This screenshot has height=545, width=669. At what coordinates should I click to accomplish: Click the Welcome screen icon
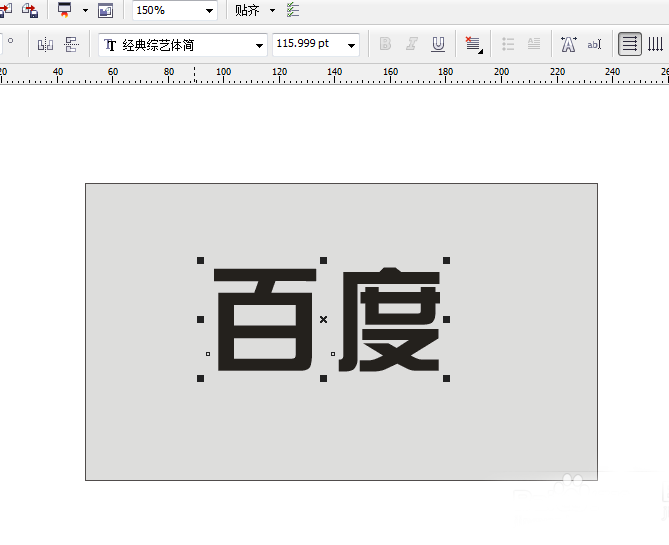(x=105, y=10)
